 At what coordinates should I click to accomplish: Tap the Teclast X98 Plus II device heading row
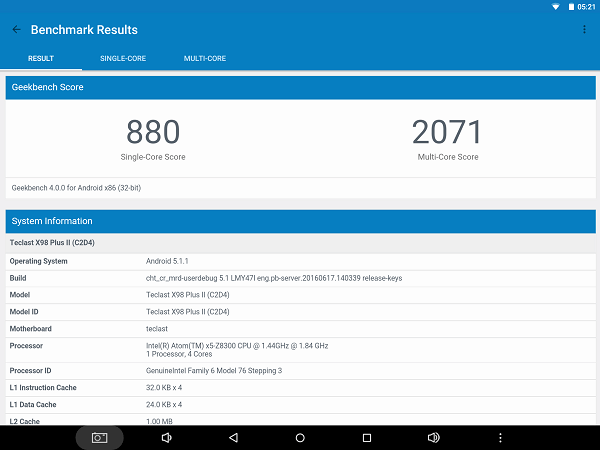point(300,243)
